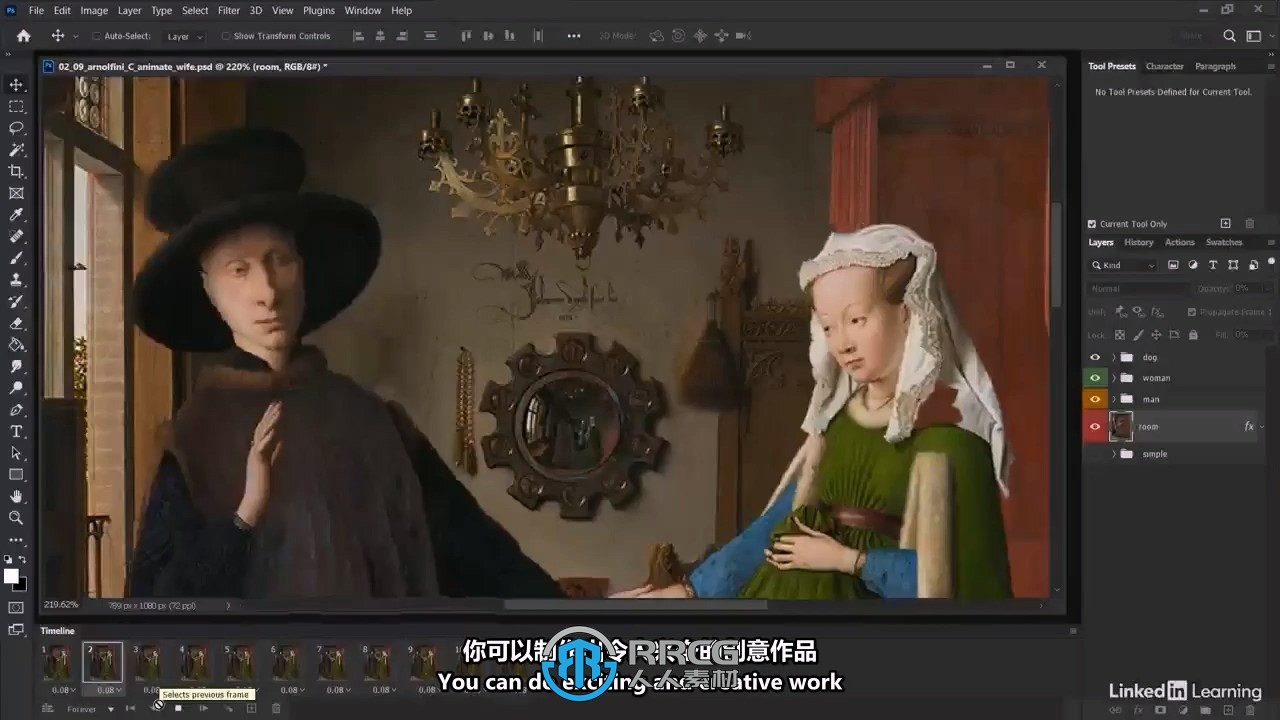The height and width of the screenshot is (720, 1280).
Task: Open the Auto-Select Layer dropdown
Action: click(x=183, y=36)
